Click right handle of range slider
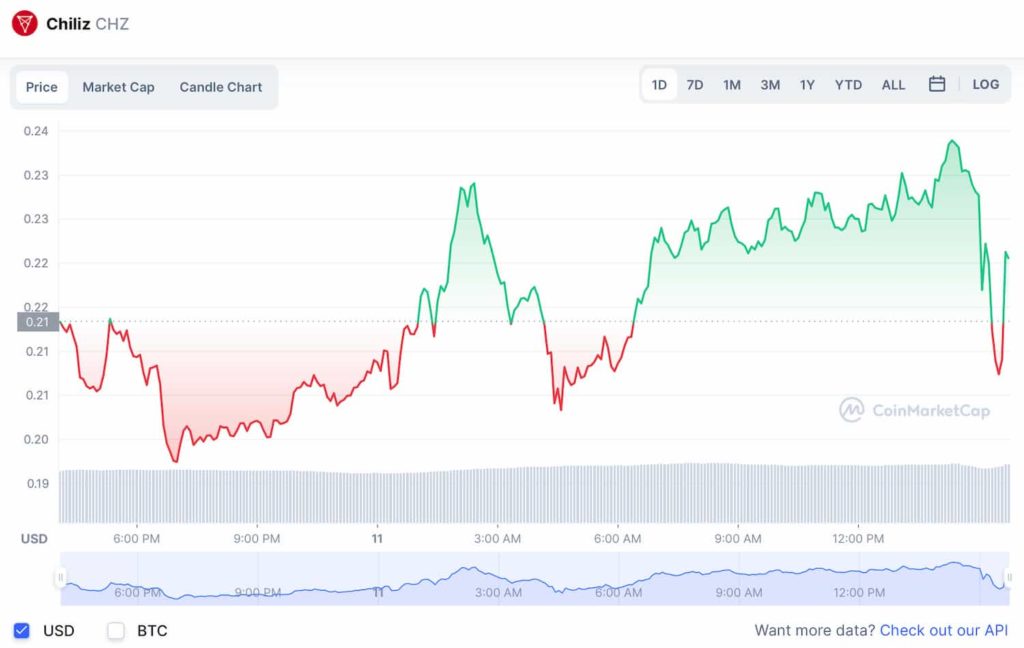The image size is (1024, 648). tap(1008, 578)
